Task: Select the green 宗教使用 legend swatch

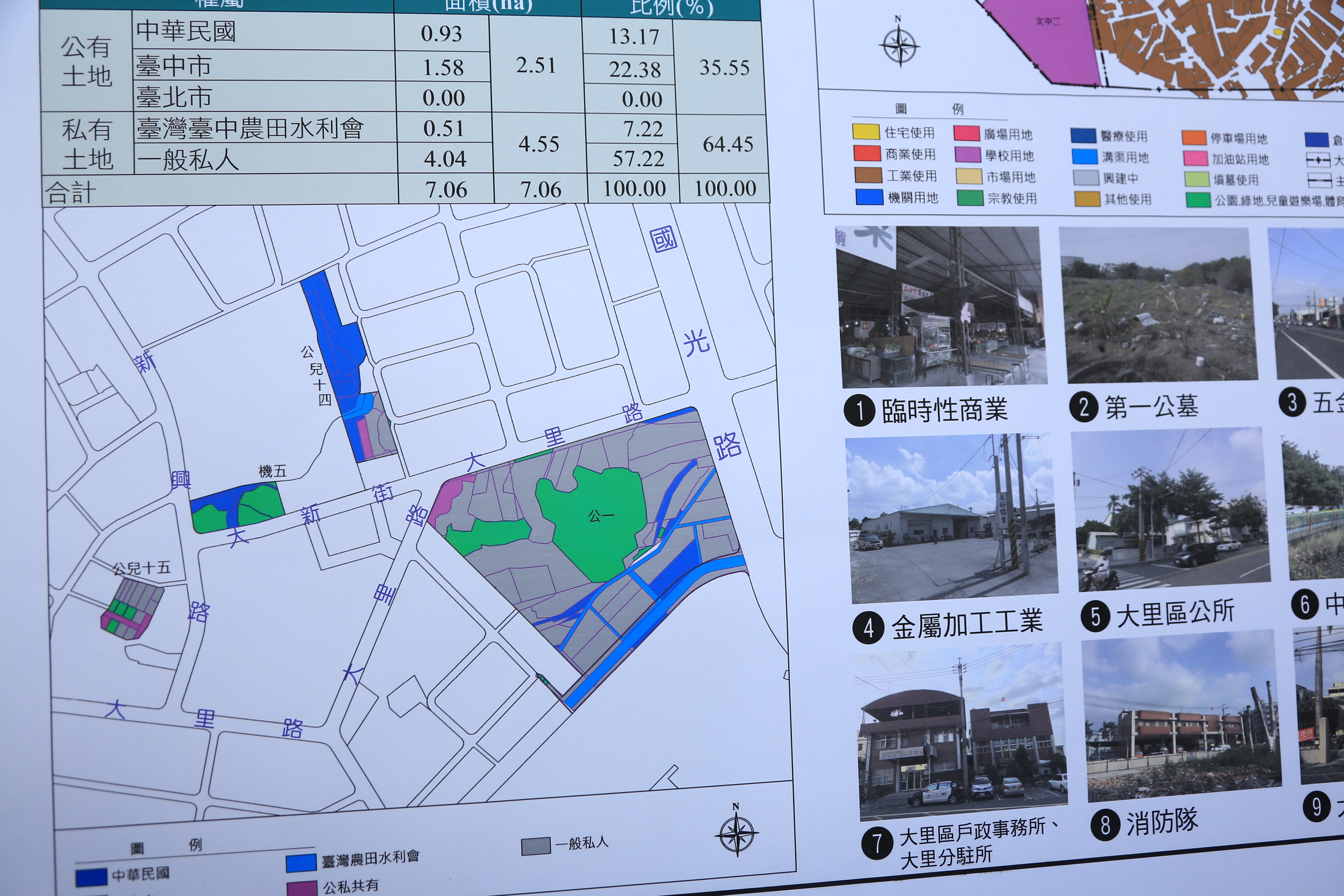Action: (x=970, y=198)
